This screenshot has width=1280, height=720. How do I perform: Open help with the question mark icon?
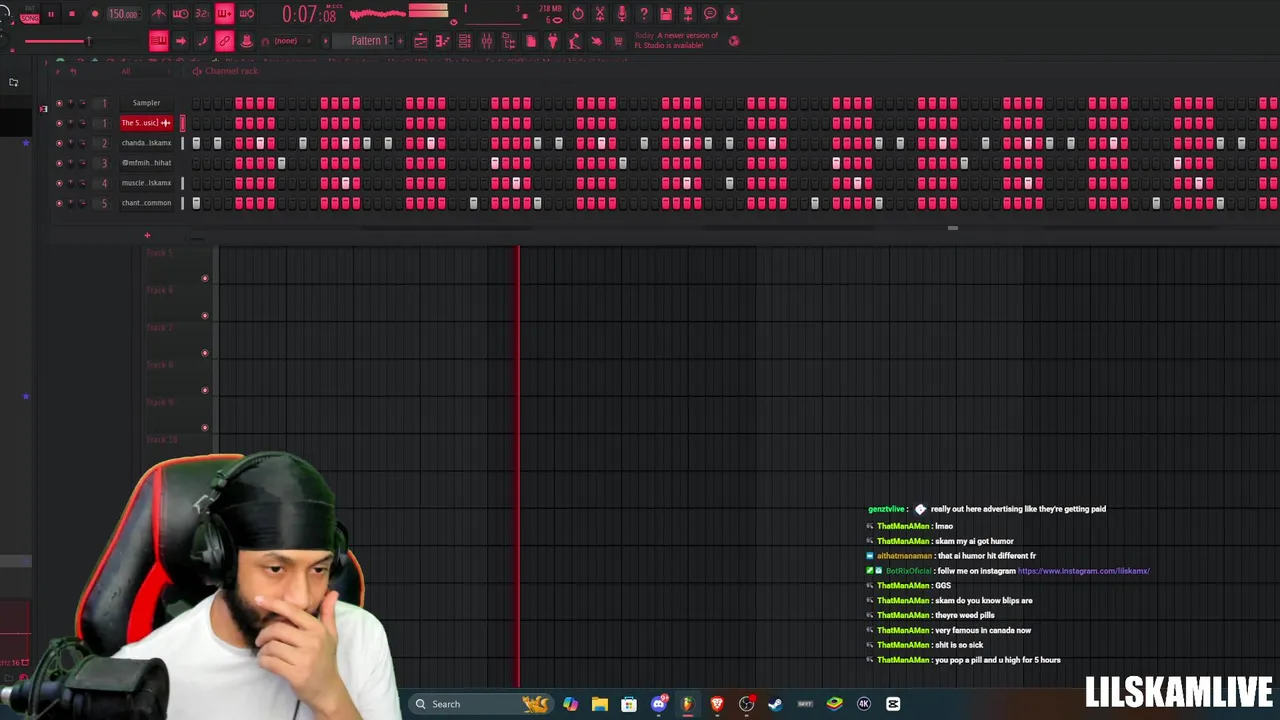point(644,14)
